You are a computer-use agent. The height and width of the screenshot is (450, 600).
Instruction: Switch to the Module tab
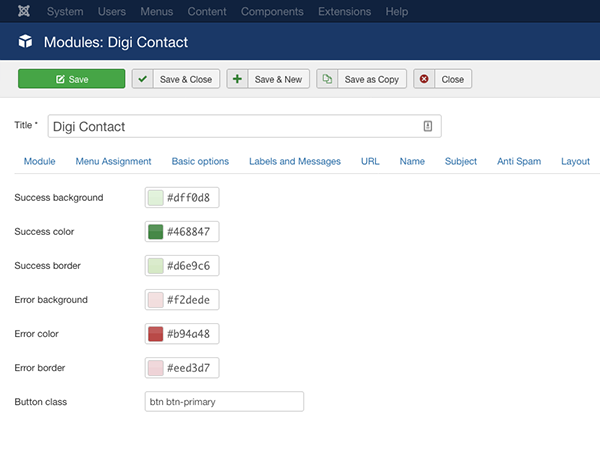click(39, 161)
